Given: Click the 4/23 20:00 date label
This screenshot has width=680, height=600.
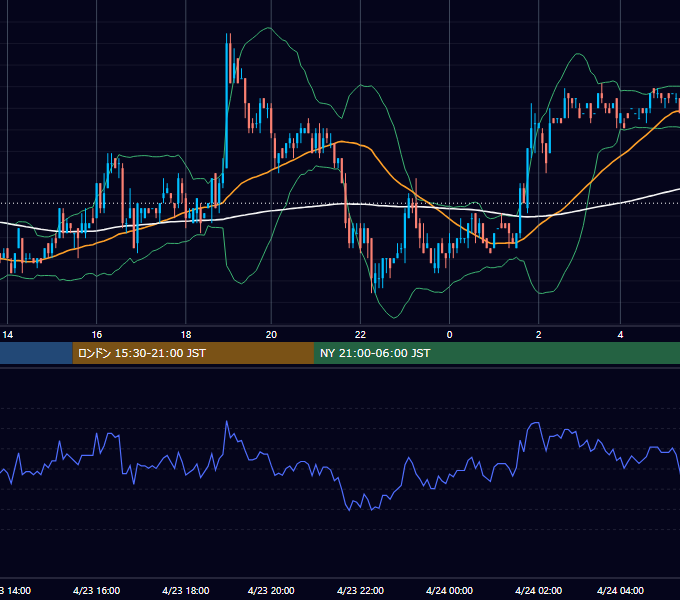Looking at the screenshot, I should [x=271, y=590].
